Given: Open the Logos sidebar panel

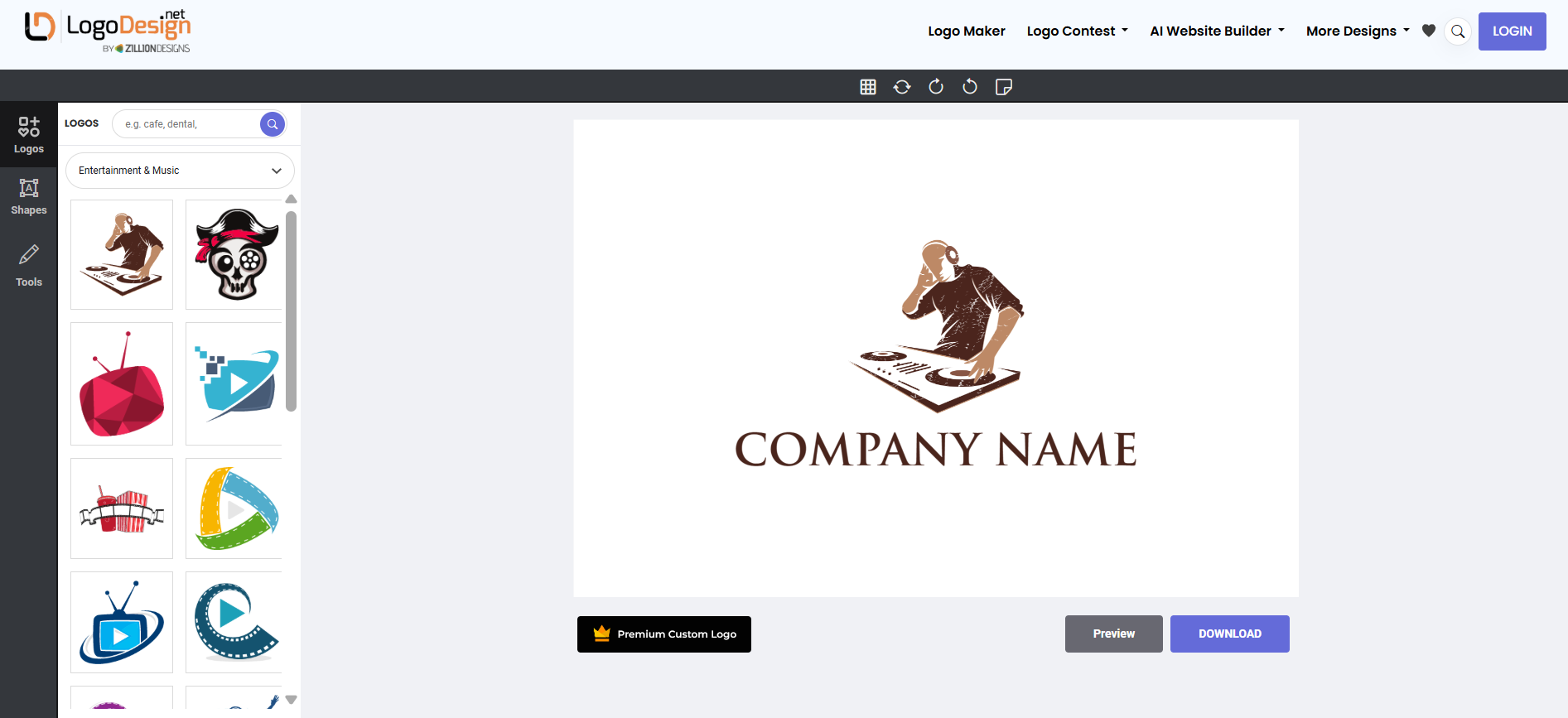Looking at the screenshot, I should 29,135.
